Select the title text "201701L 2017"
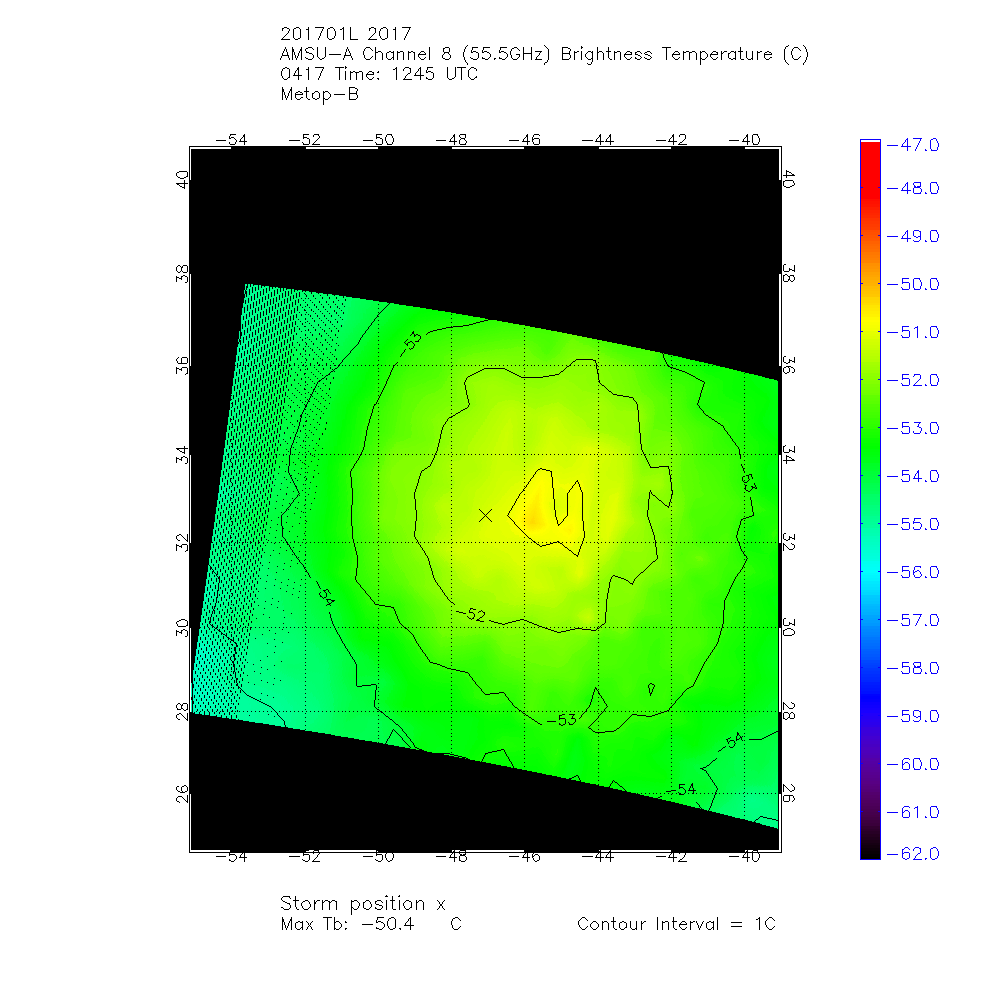Image resolution: width=1000 pixels, height=1000 pixels. tap(346, 34)
